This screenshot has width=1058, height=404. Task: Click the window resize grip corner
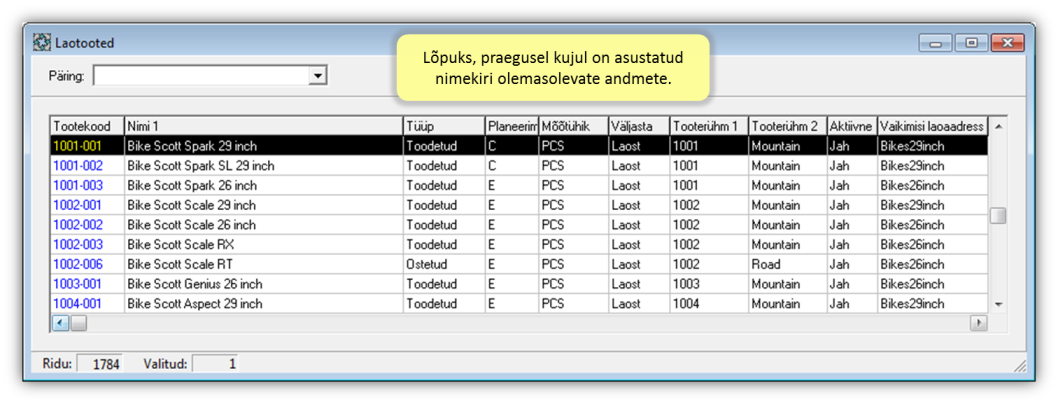(1020, 366)
